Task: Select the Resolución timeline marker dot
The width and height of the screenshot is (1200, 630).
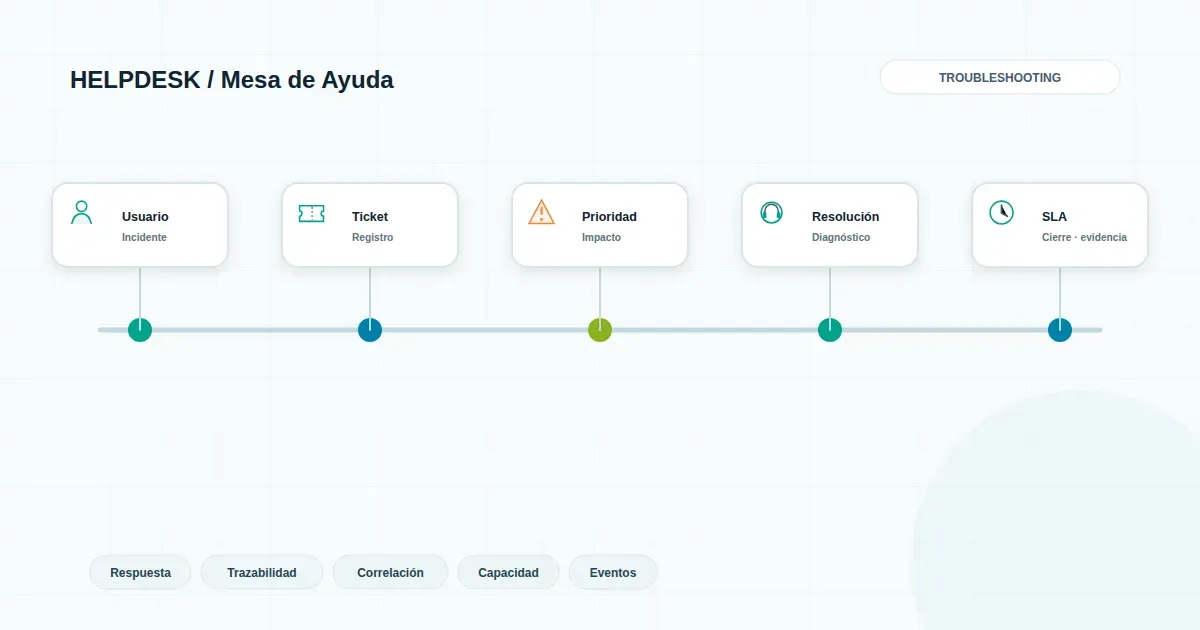Action: tap(830, 330)
